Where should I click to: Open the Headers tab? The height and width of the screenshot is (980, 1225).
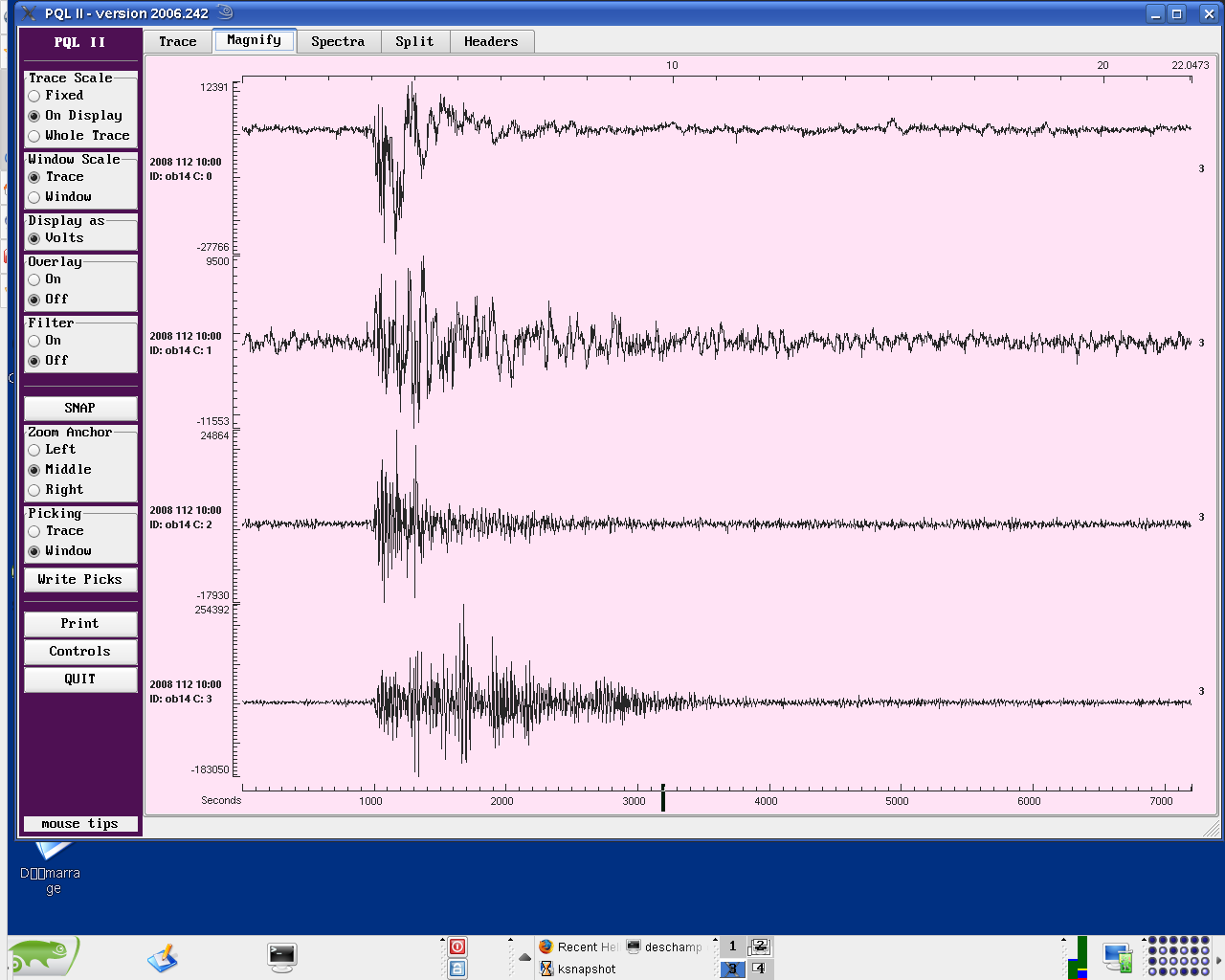[x=490, y=41]
